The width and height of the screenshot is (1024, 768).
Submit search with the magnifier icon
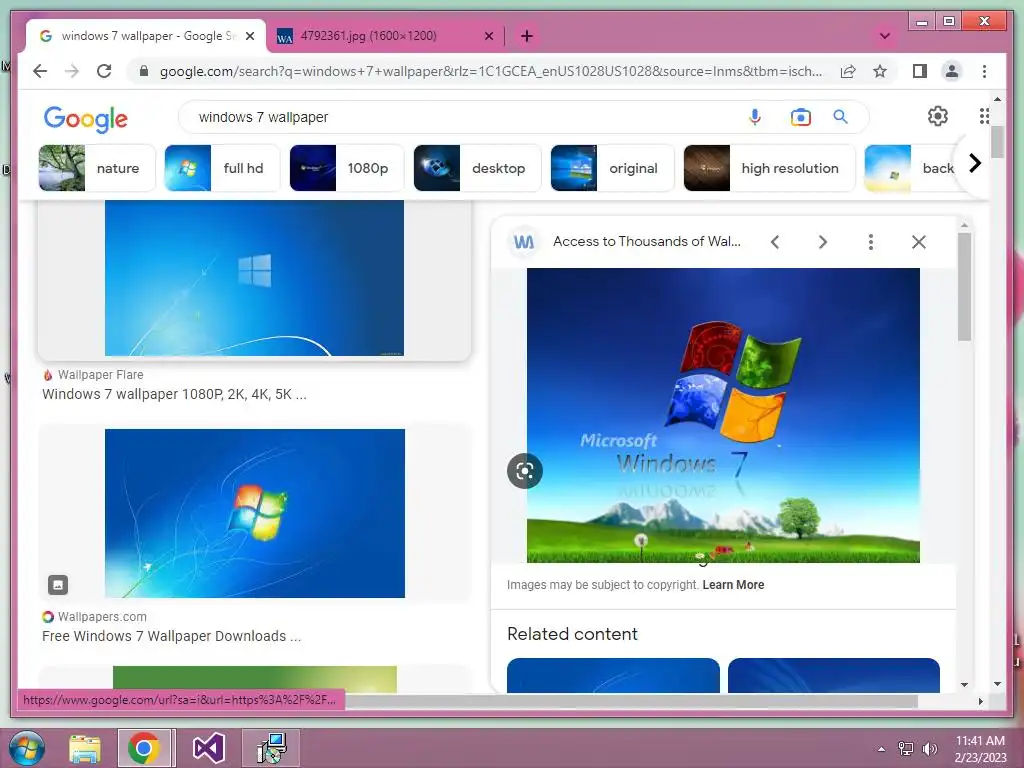click(x=840, y=117)
